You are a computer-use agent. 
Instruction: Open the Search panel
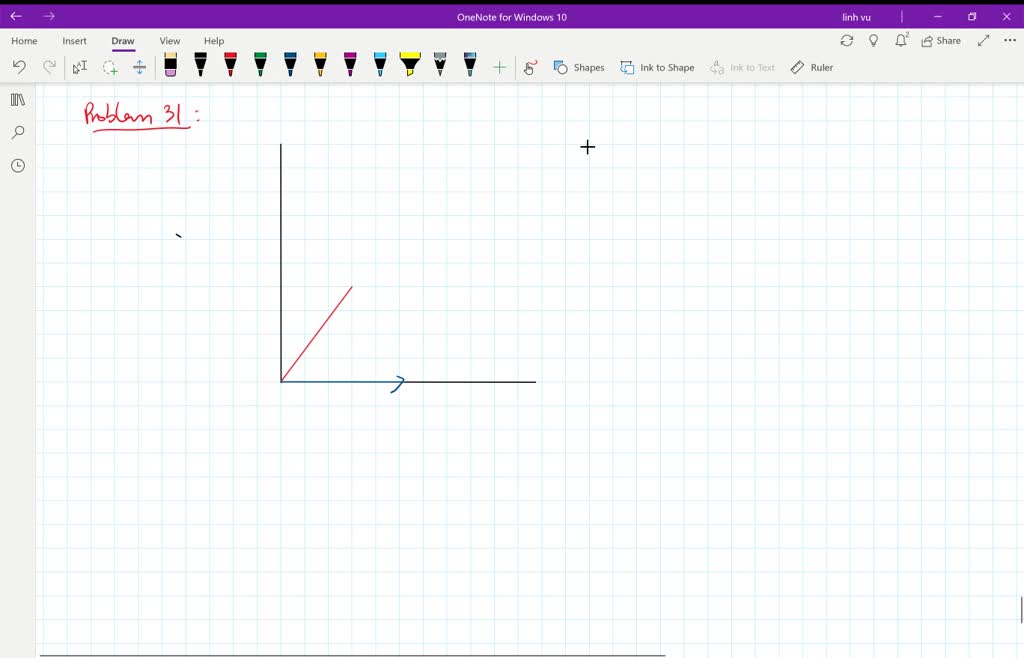pyautogui.click(x=17, y=132)
